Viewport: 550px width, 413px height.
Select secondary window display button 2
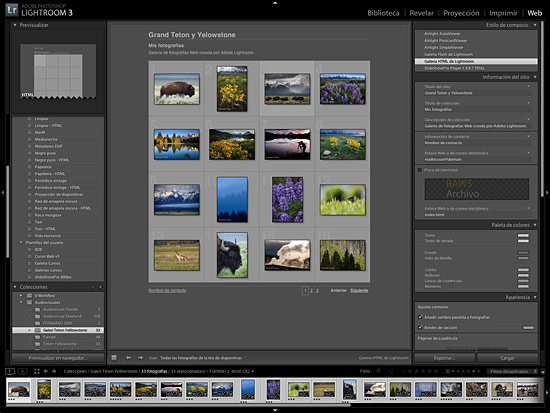(x=22, y=371)
